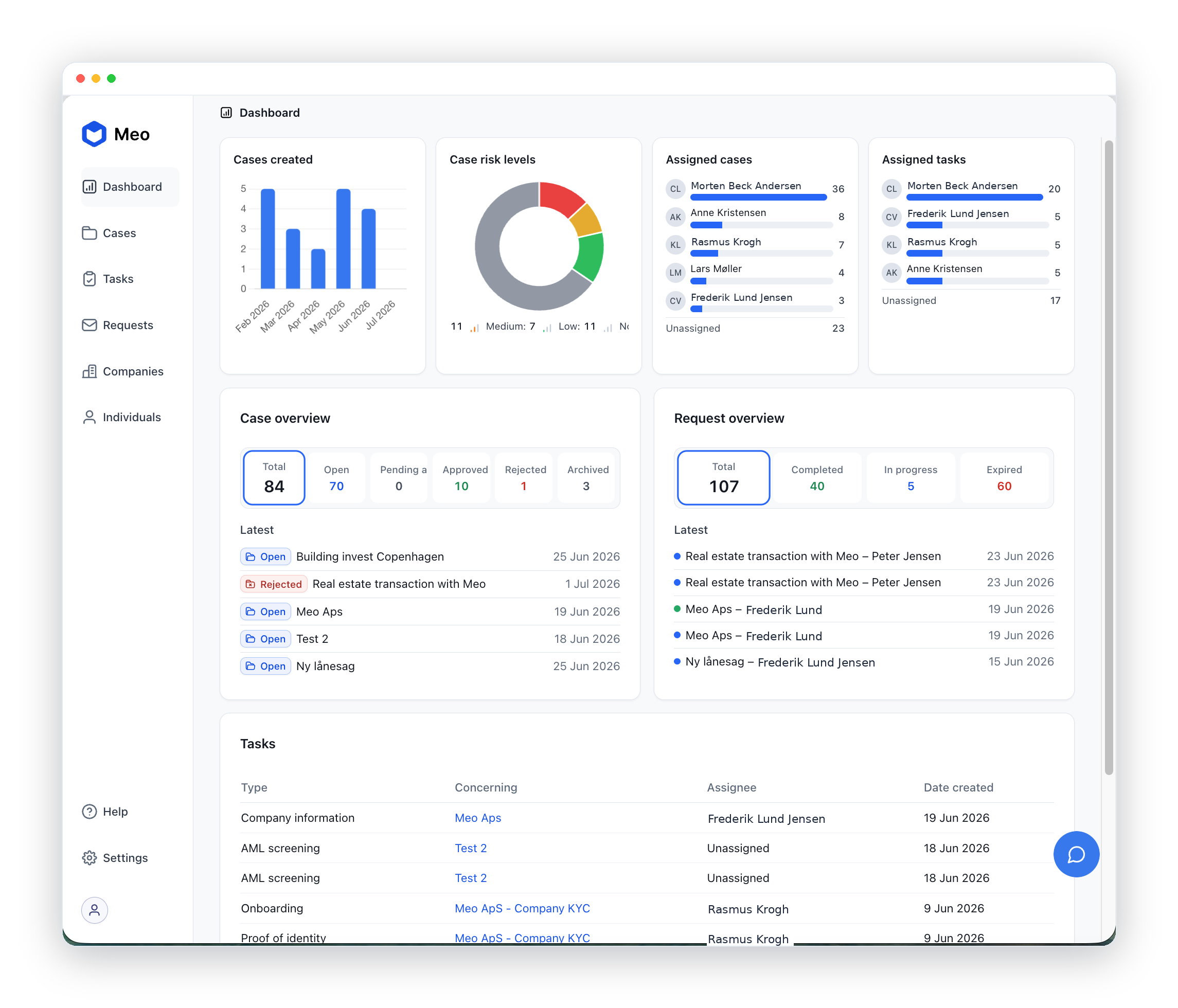The width and height of the screenshot is (1178, 1008).
Task: Open the Meo Aps link in Tasks
Action: click(x=477, y=818)
